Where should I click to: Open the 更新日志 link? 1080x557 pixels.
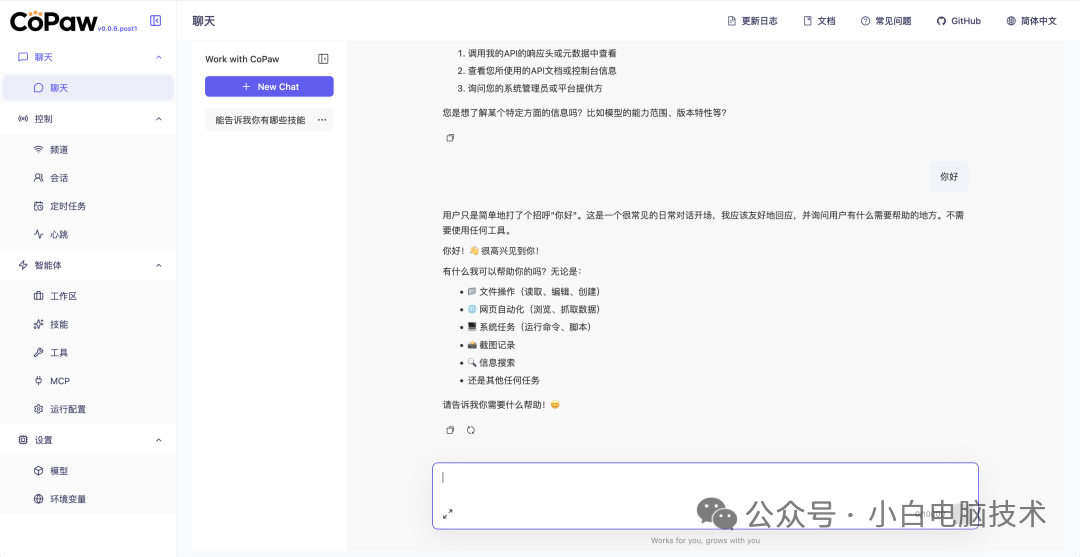[752, 21]
